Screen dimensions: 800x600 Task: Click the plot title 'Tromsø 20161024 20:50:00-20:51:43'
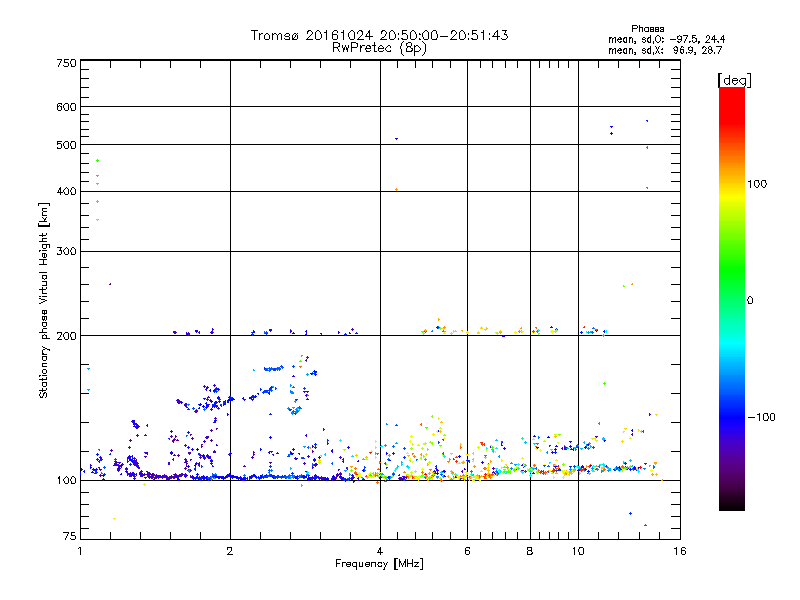point(379,35)
